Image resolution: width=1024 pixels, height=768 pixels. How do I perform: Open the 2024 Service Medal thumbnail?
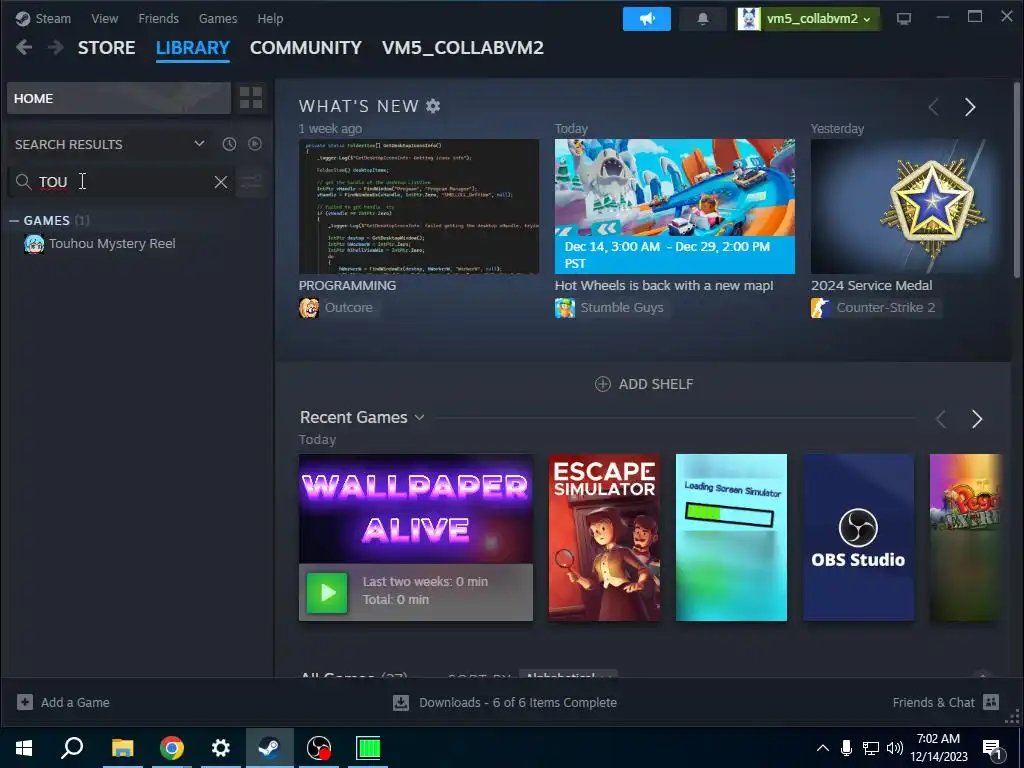[x=908, y=206]
